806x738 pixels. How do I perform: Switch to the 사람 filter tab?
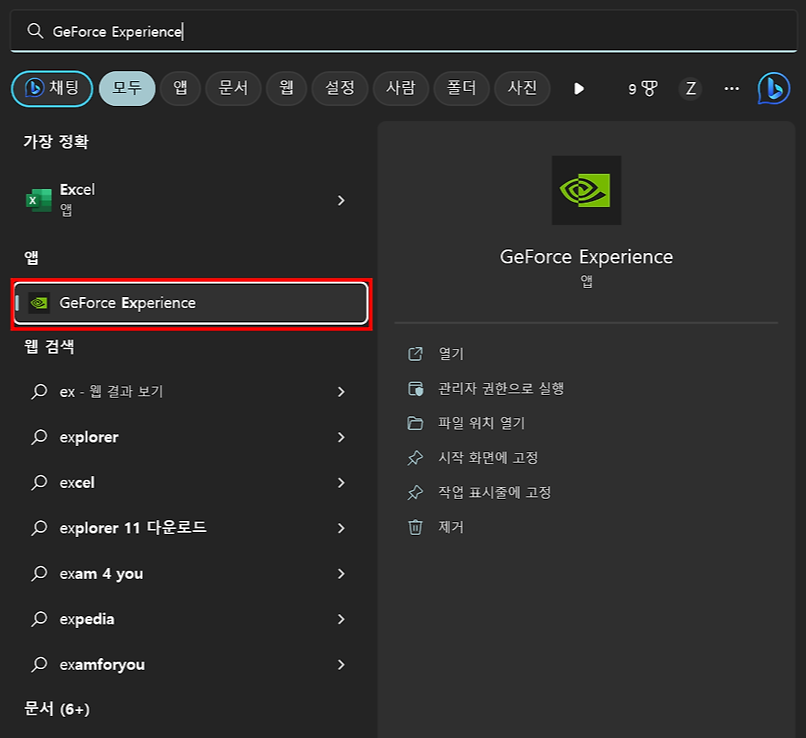click(400, 88)
